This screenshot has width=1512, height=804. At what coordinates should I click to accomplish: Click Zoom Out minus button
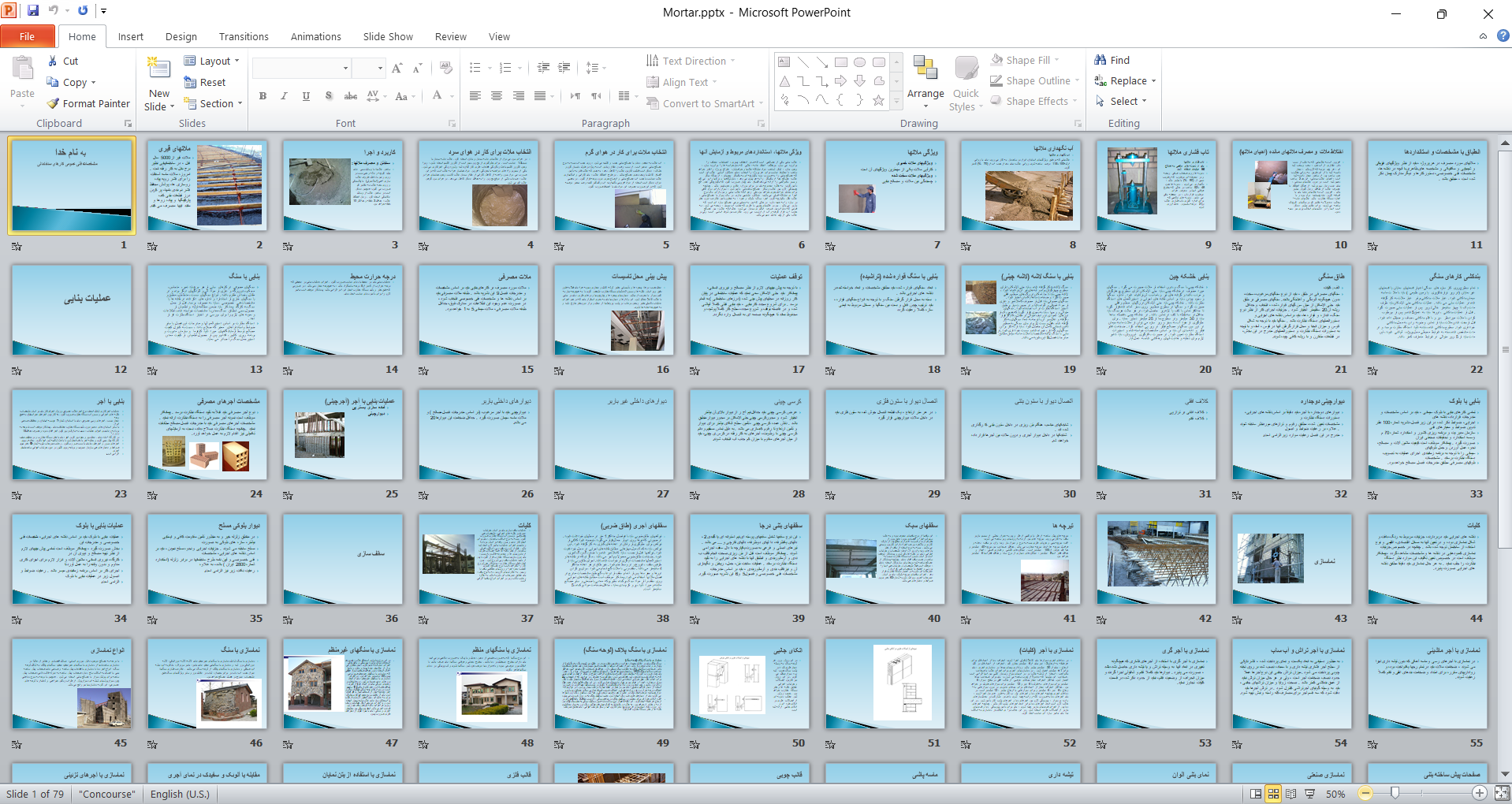pos(1365,794)
